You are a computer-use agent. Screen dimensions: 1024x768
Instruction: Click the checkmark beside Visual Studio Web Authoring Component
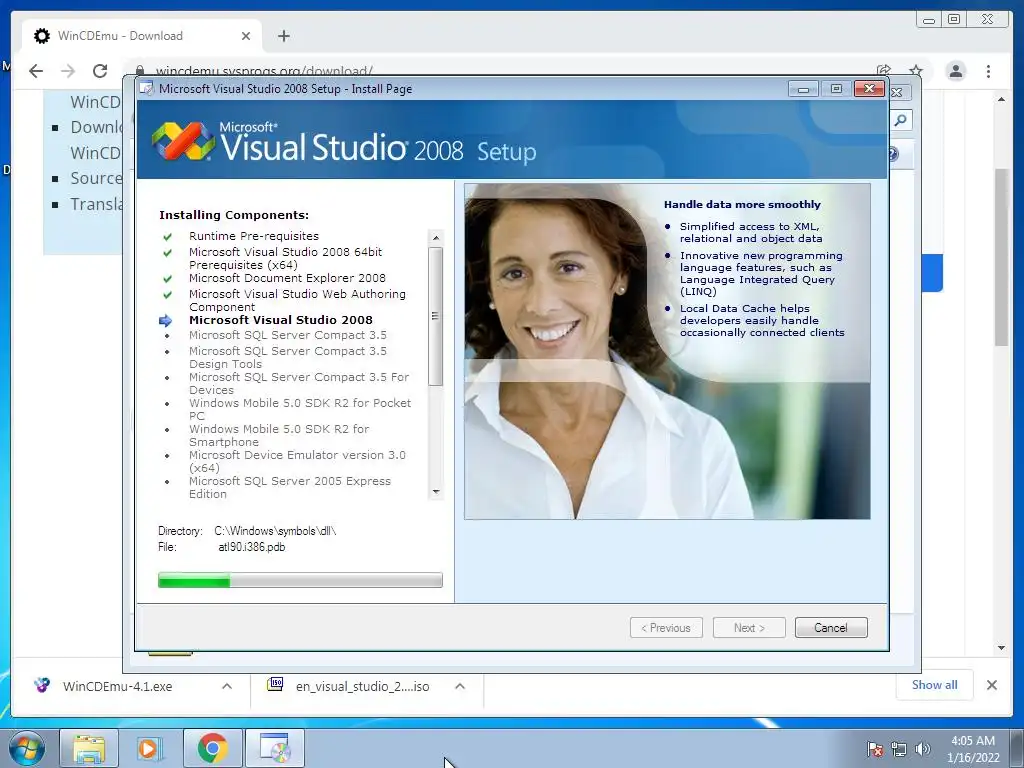point(167,295)
